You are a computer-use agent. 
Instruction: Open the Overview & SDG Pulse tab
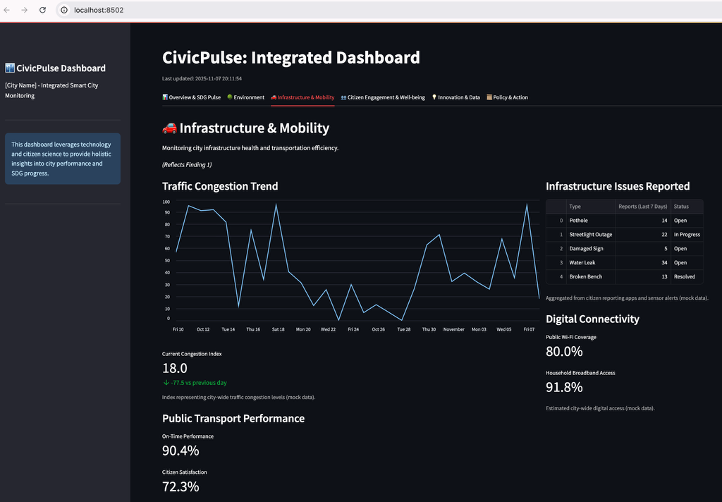[x=191, y=98]
